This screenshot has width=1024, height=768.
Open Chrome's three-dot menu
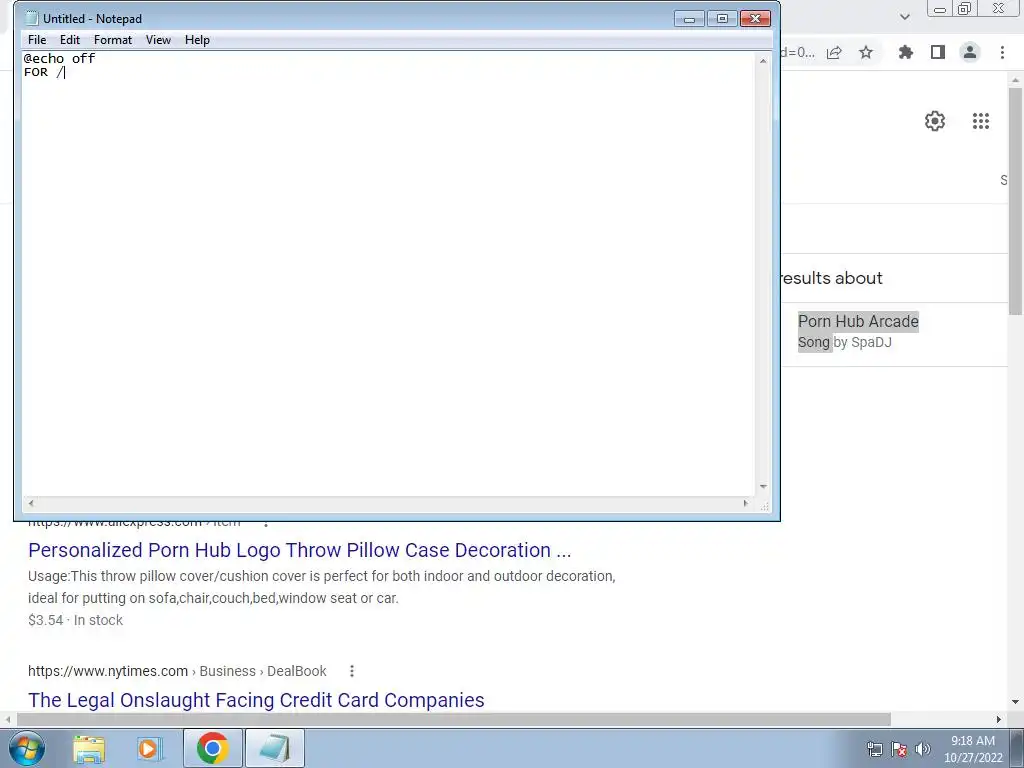1002,53
